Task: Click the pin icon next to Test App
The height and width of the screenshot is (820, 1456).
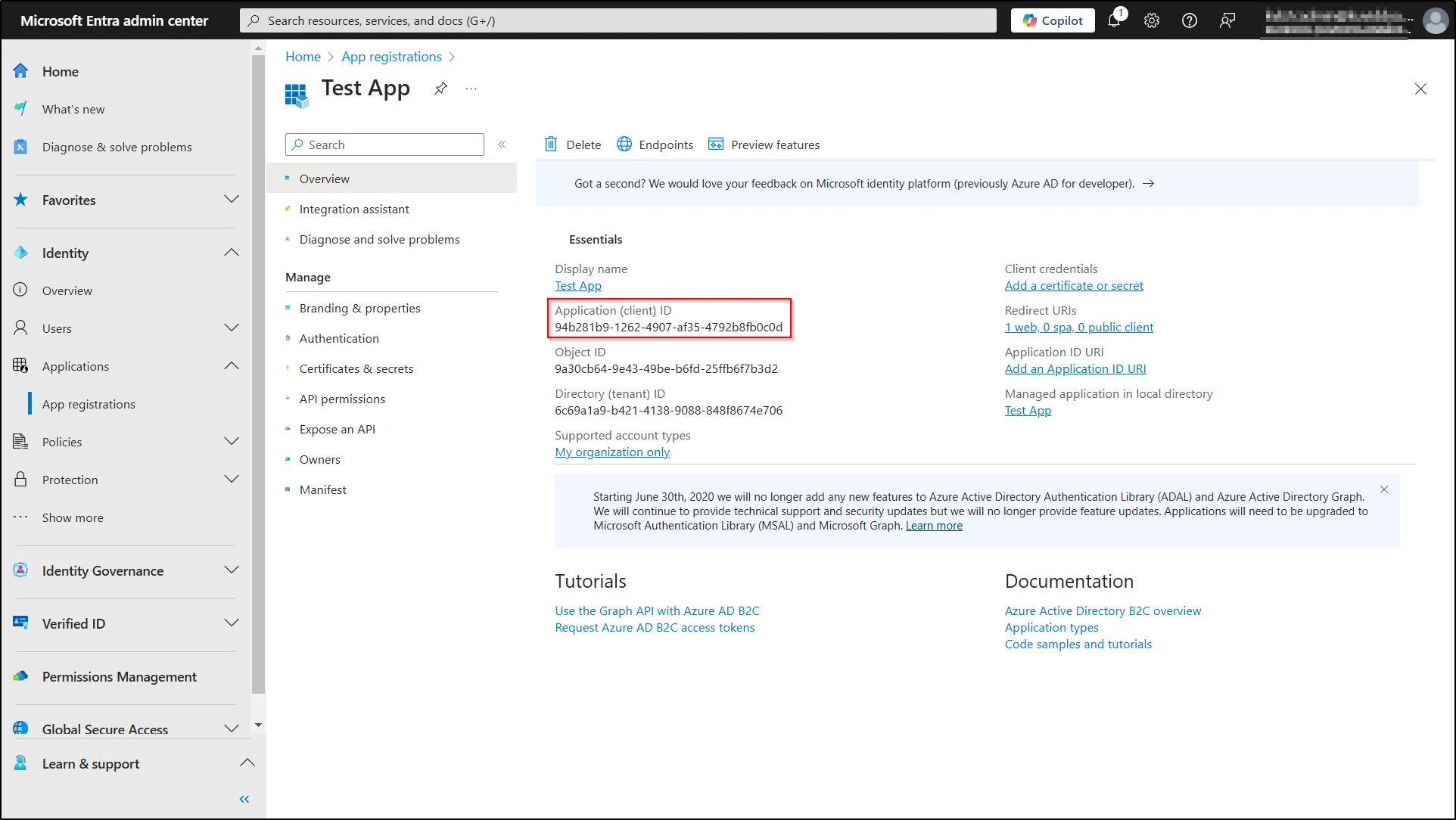Action: coord(440,88)
